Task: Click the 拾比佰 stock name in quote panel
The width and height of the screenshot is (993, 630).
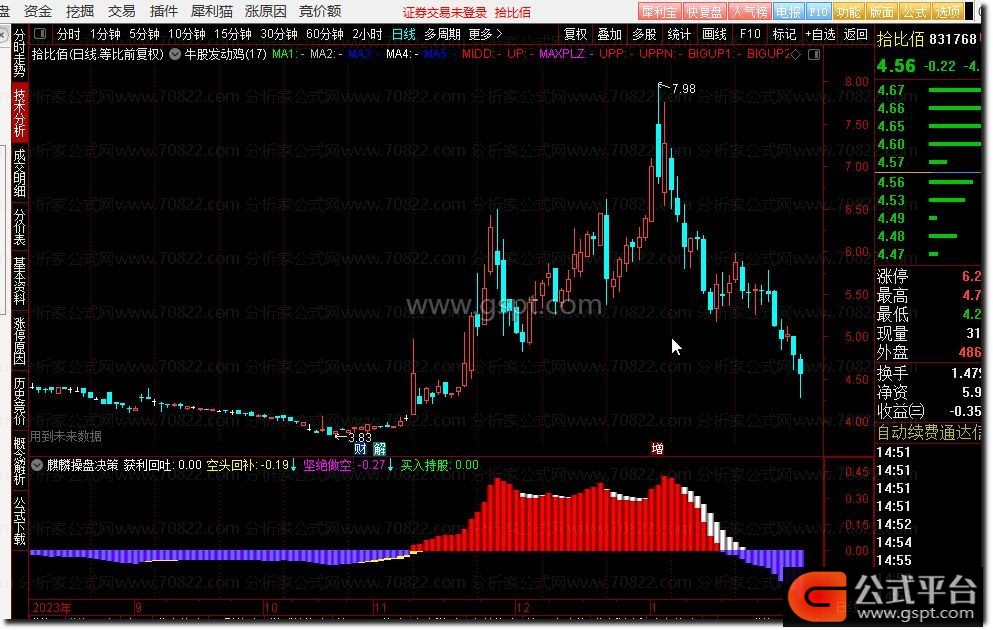Action: click(900, 39)
